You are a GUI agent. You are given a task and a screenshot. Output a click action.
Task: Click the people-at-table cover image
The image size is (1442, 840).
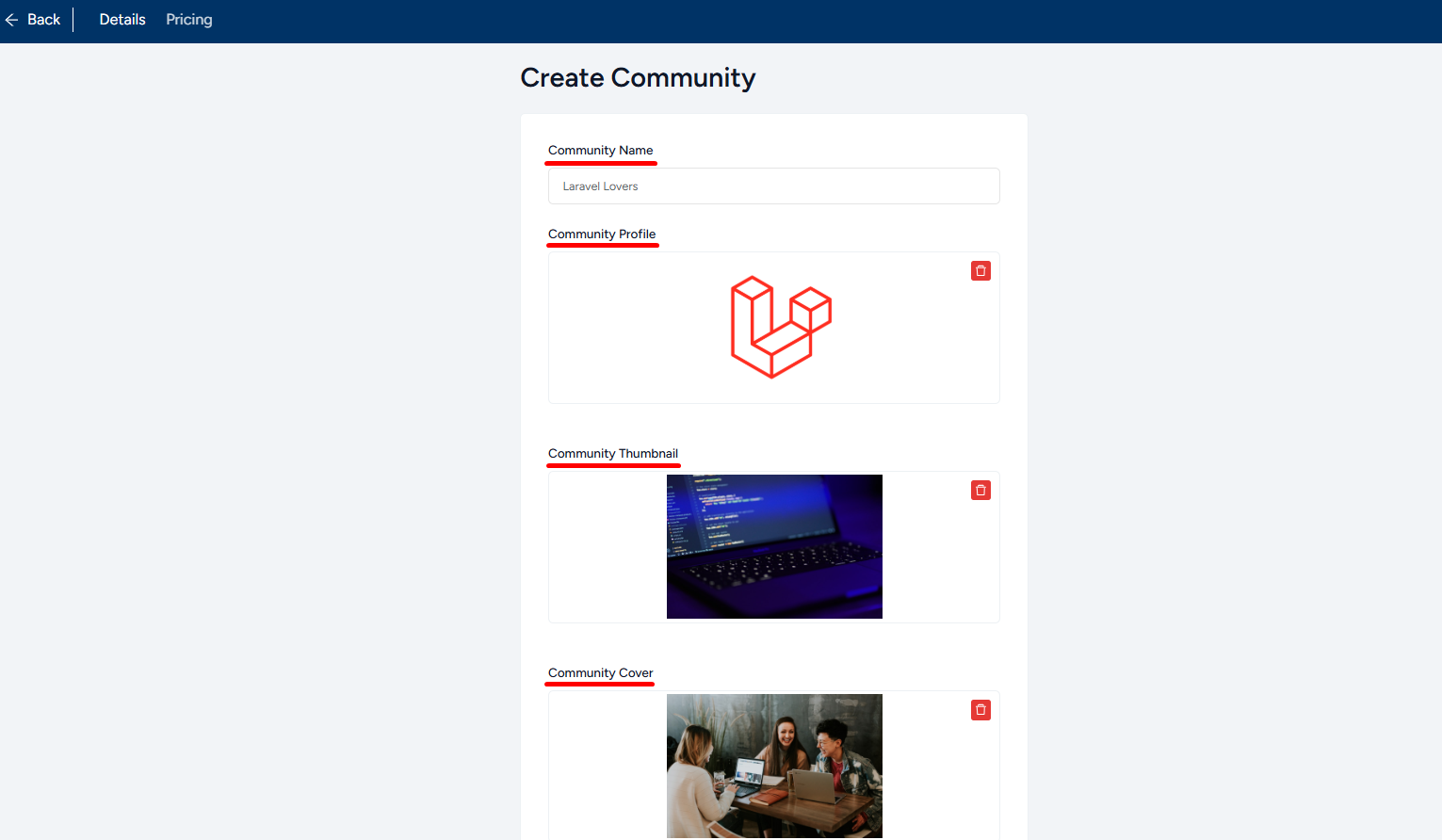click(x=774, y=766)
